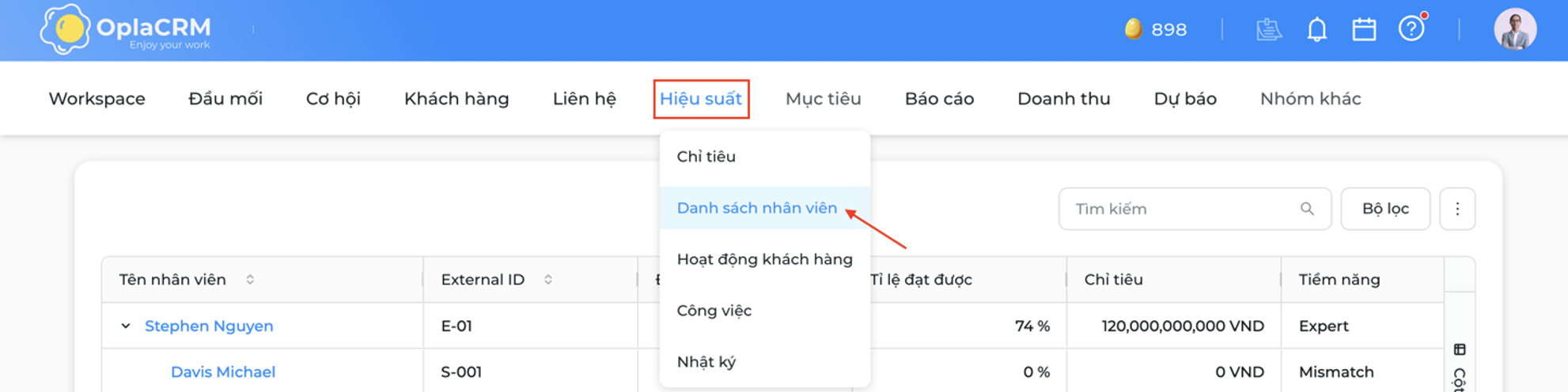This screenshot has height=392, width=1568.
Task: Click the search magnifier icon
Action: coord(1307,209)
